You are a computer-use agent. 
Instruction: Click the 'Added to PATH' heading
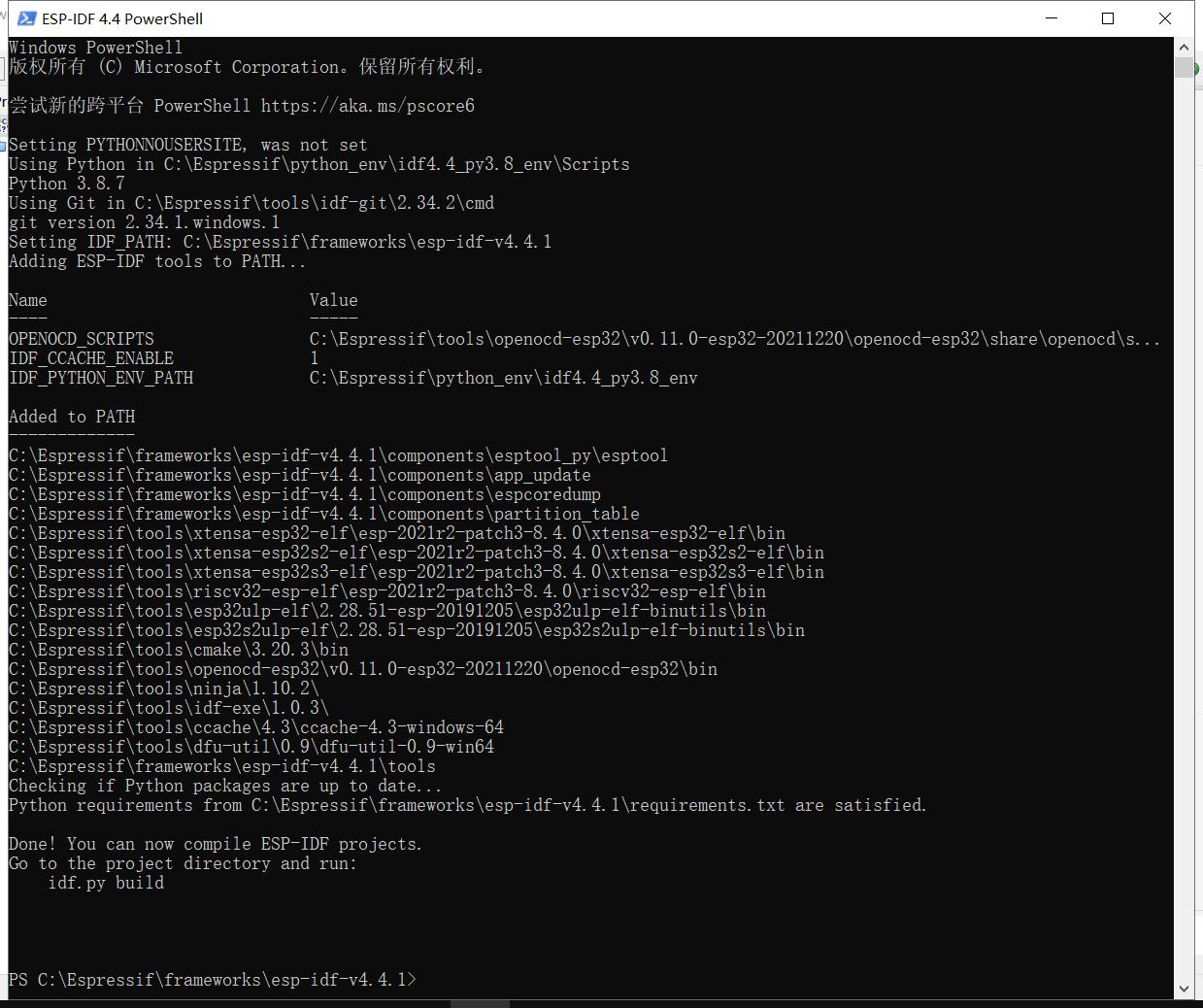click(72, 417)
